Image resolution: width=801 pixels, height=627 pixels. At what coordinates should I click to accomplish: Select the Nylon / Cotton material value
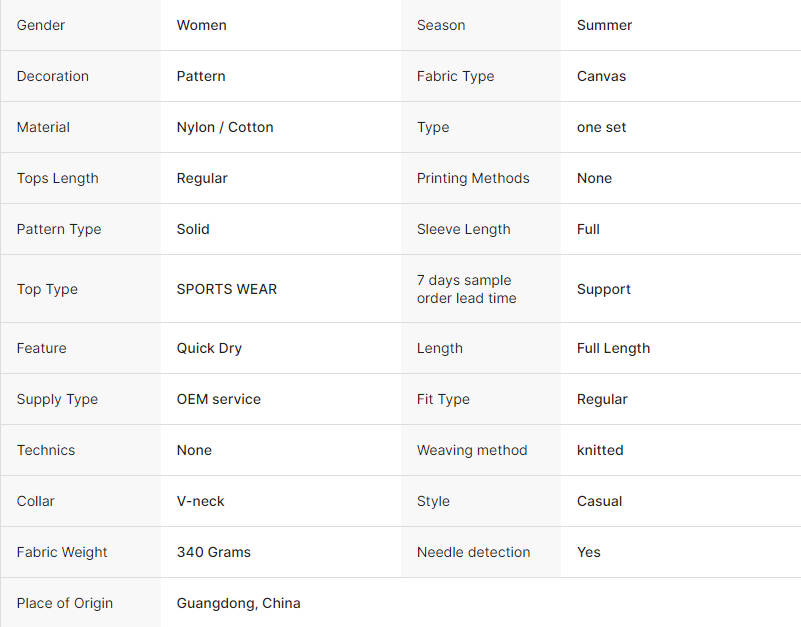click(225, 127)
